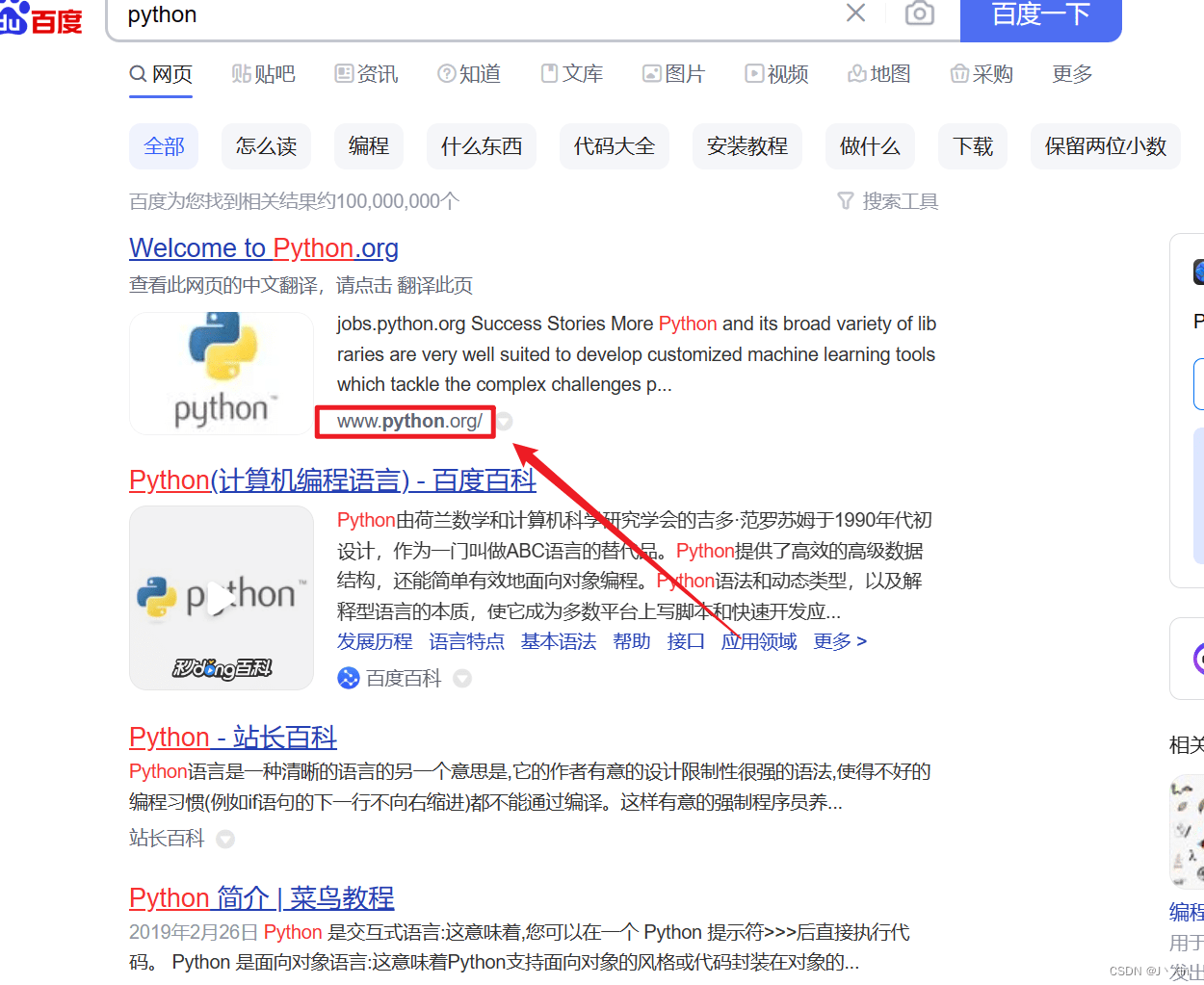Switch to the 视频 tab
Viewport: 1204px width, 985px height.
click(776, 74)
